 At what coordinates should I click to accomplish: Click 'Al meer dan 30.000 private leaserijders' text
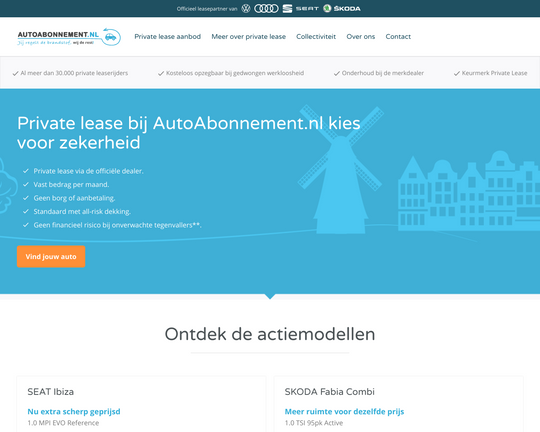coord(74,73)
